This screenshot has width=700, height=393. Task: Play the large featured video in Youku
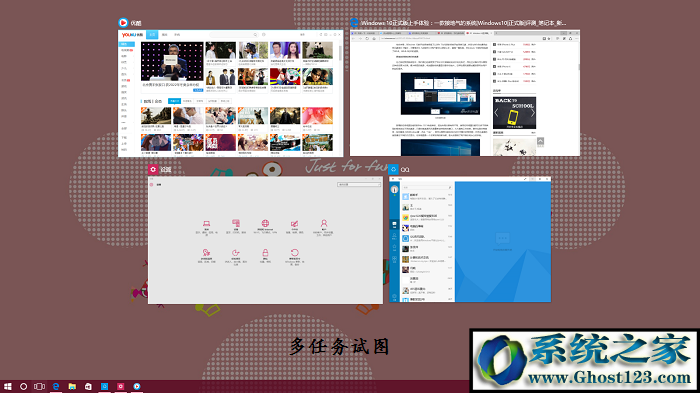point(172,61)
